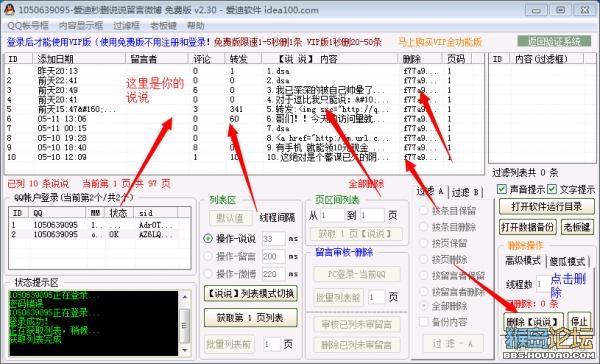Click the 线程数 input field
Screen dimensions: 600x364
(542, 284)
